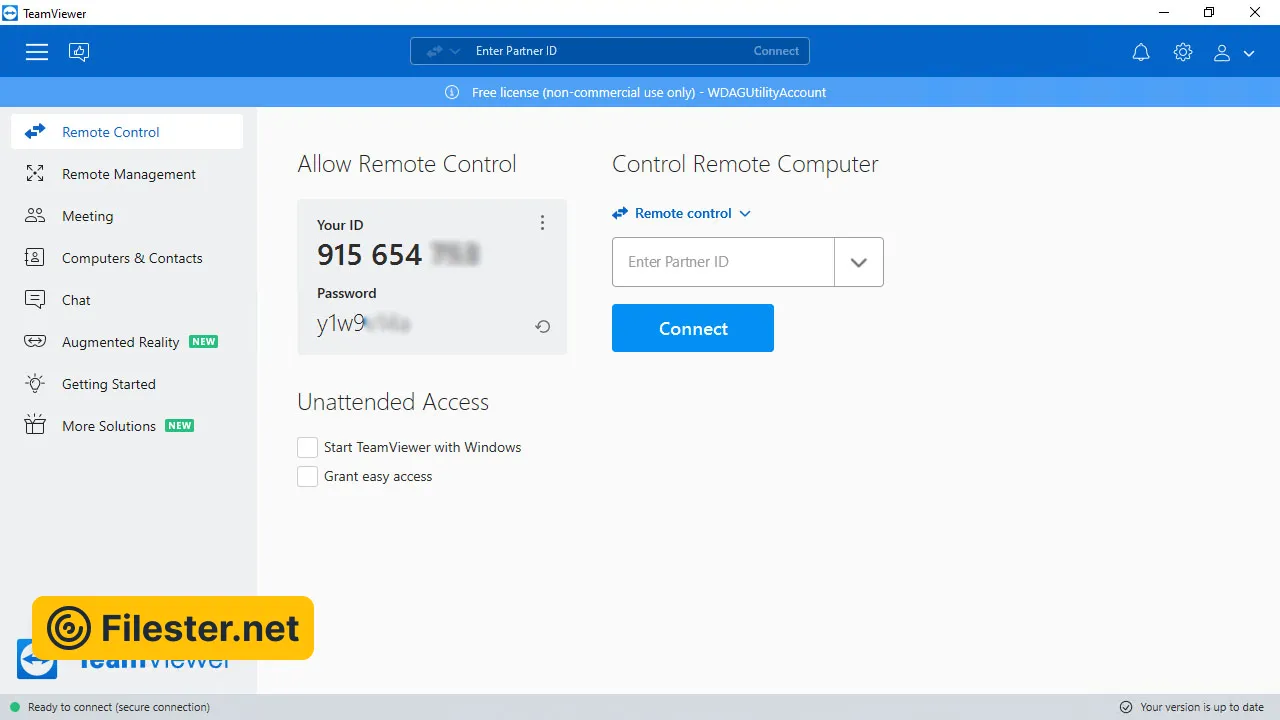
Task: Toggle the Grant easy access checkbox
Action: click(308, 477)
